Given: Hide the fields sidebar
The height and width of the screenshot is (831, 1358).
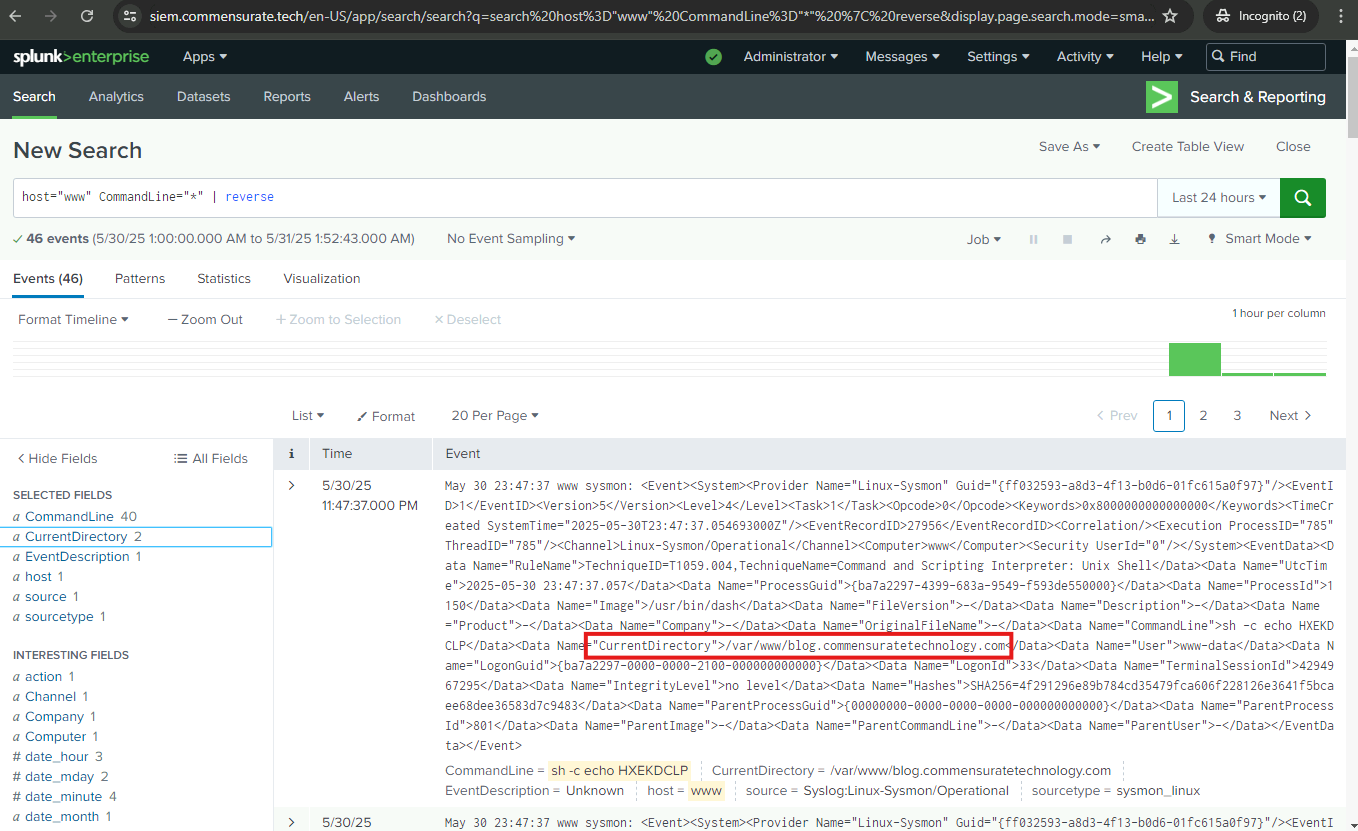Looking at the screenshot, I should pos(57,458).
